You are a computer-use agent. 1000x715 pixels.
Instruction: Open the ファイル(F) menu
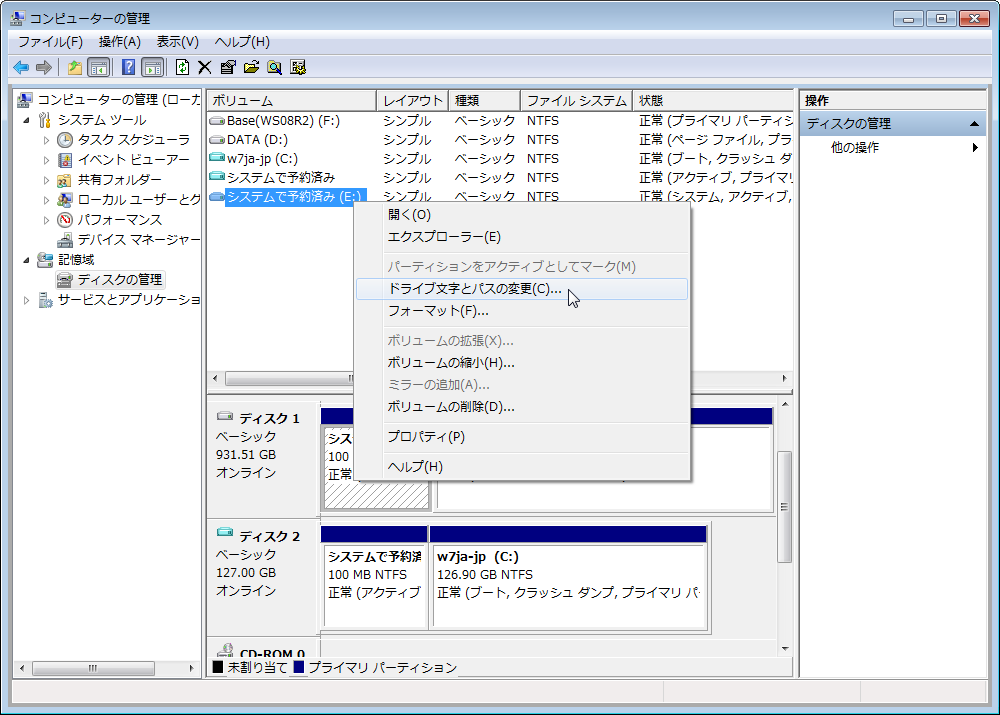(x=50, y=42)
